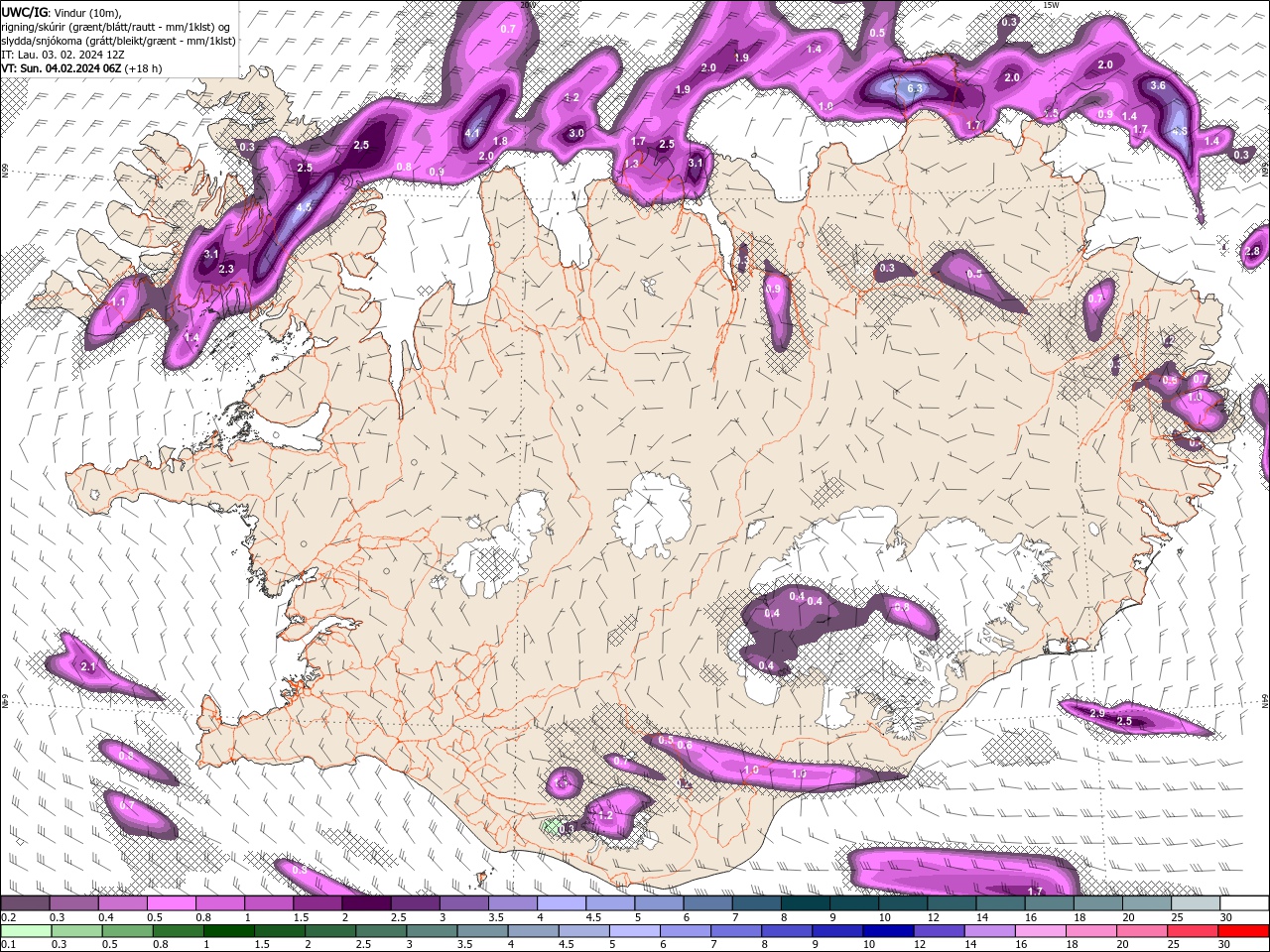Click the '15W' longitude label
Screen dimensions: 1270x952
(x=1051, y=5)
